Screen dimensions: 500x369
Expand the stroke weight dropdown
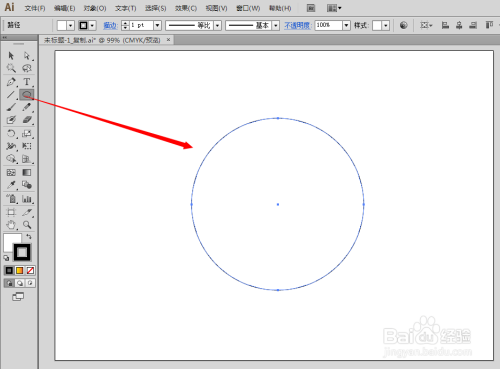[x=157, y=25]
